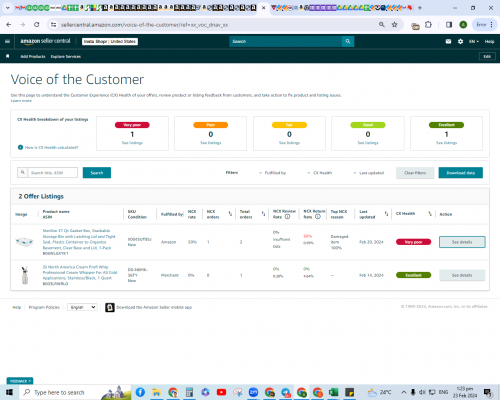
Task: Open the browser extensions puzzle icon
Action: tap(428, 25)
